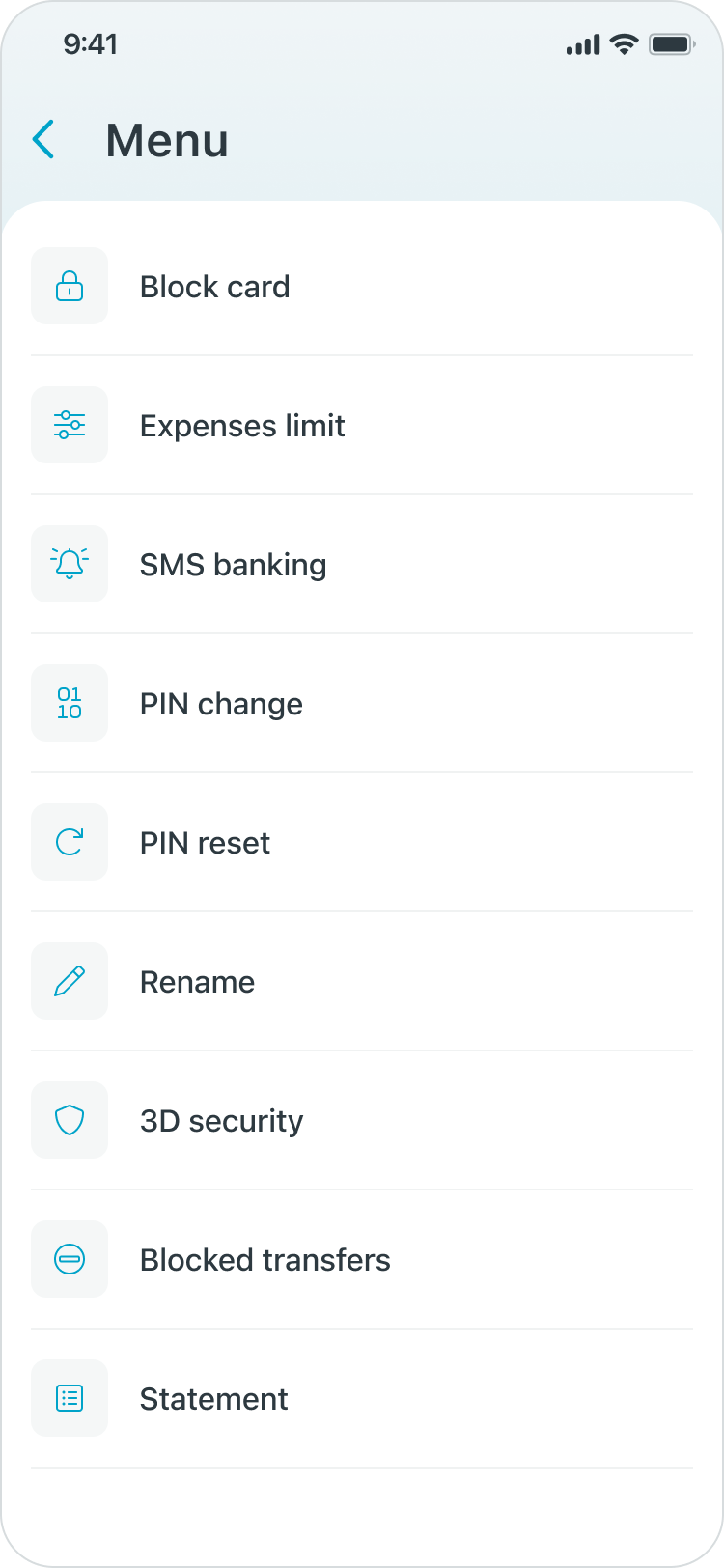This screenshot has height=1568, width=724.
Task: Open the card Statement
Action: click(x=213, y=1399)
